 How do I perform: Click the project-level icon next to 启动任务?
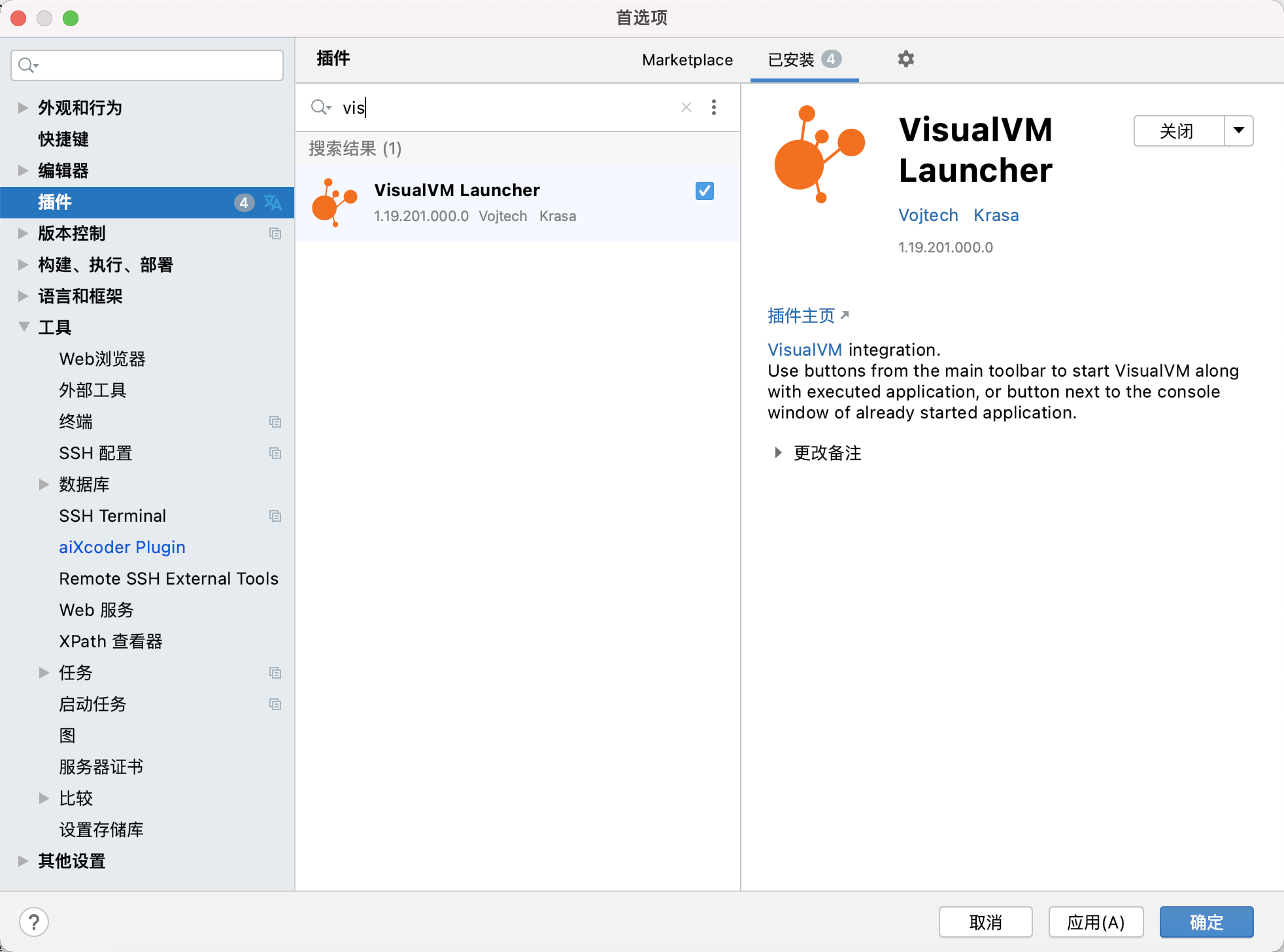click(275, 704)
